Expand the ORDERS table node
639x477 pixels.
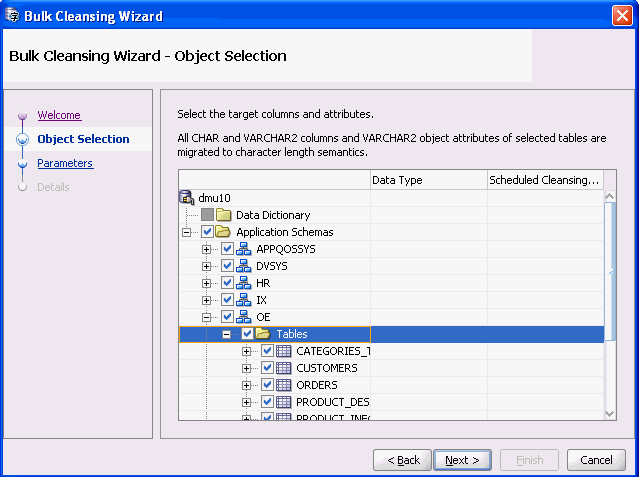point(247,386)
